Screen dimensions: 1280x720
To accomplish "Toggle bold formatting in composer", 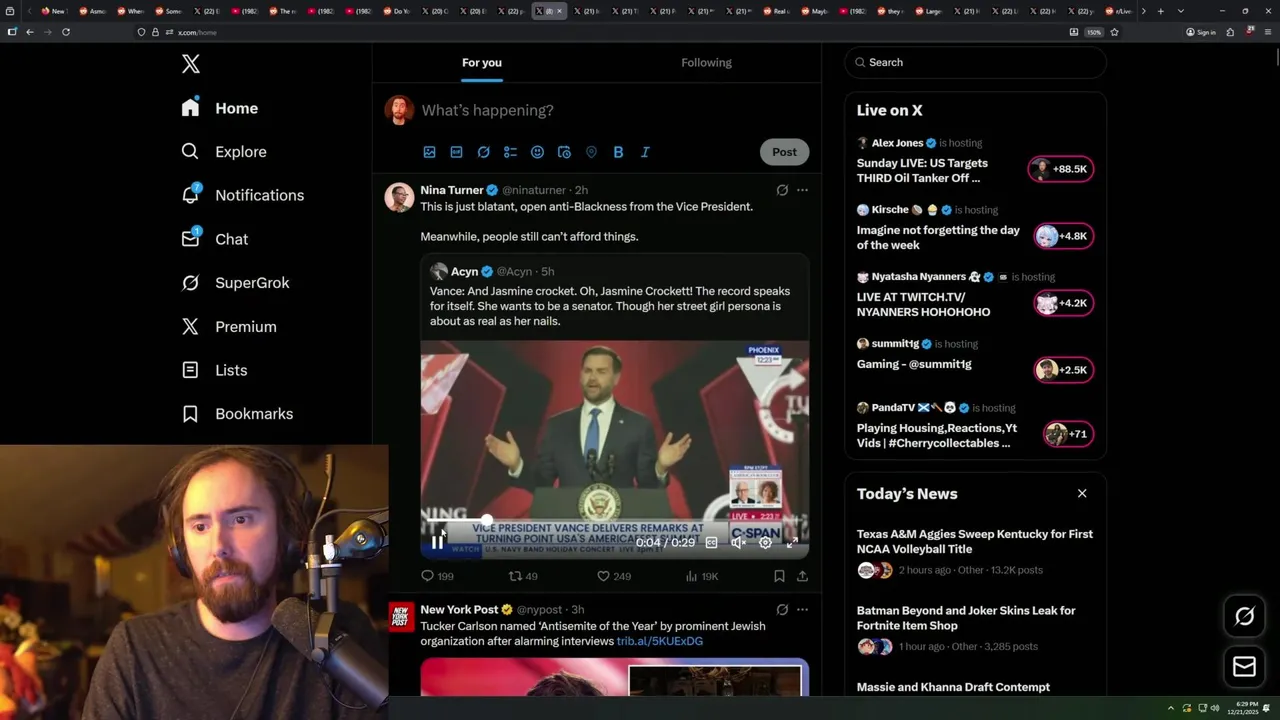I will (618, 152).
